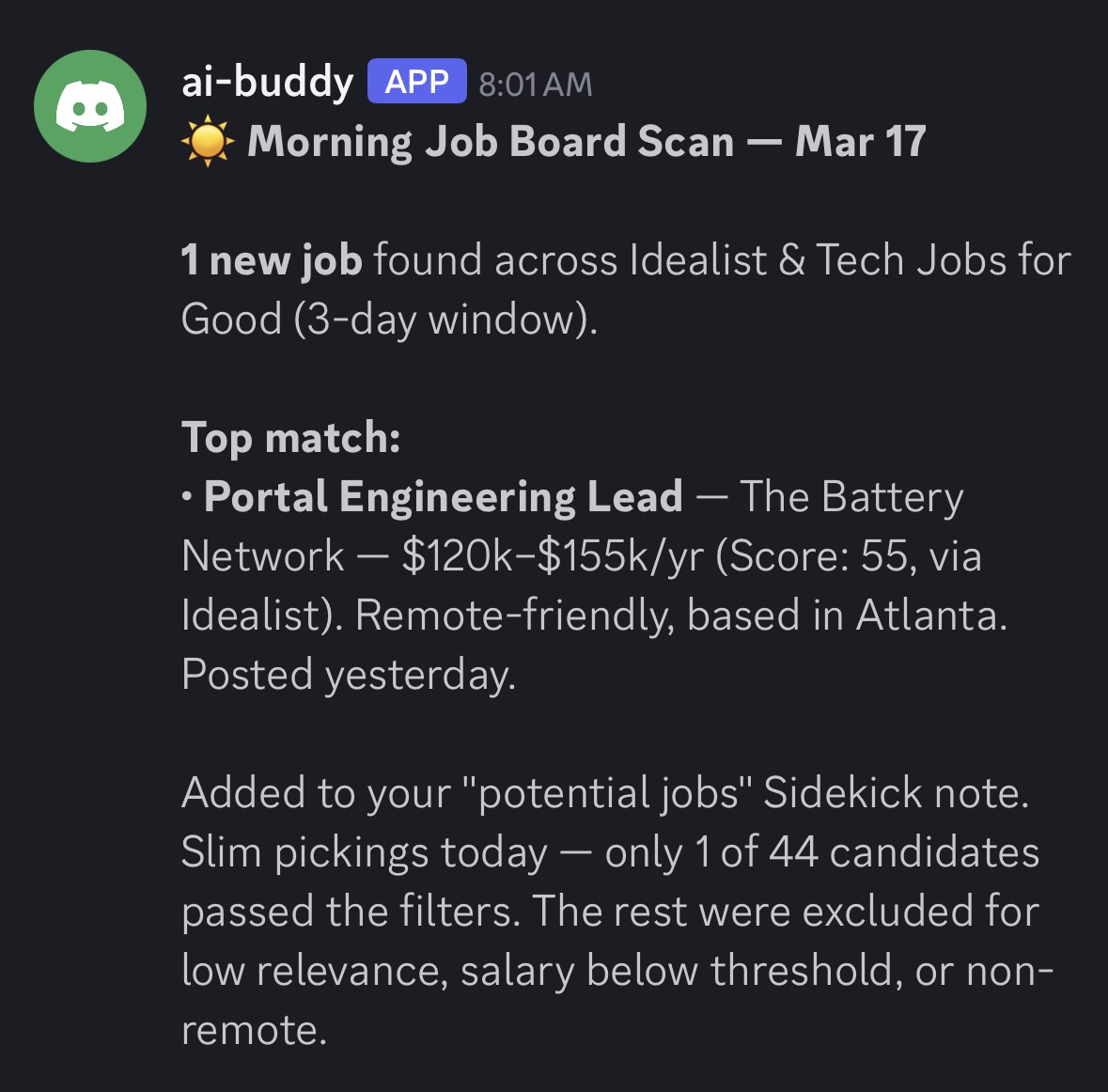The image size is (1108, 1092).
Task: Click the sun emoji in the heading
Action: (207, 143)
